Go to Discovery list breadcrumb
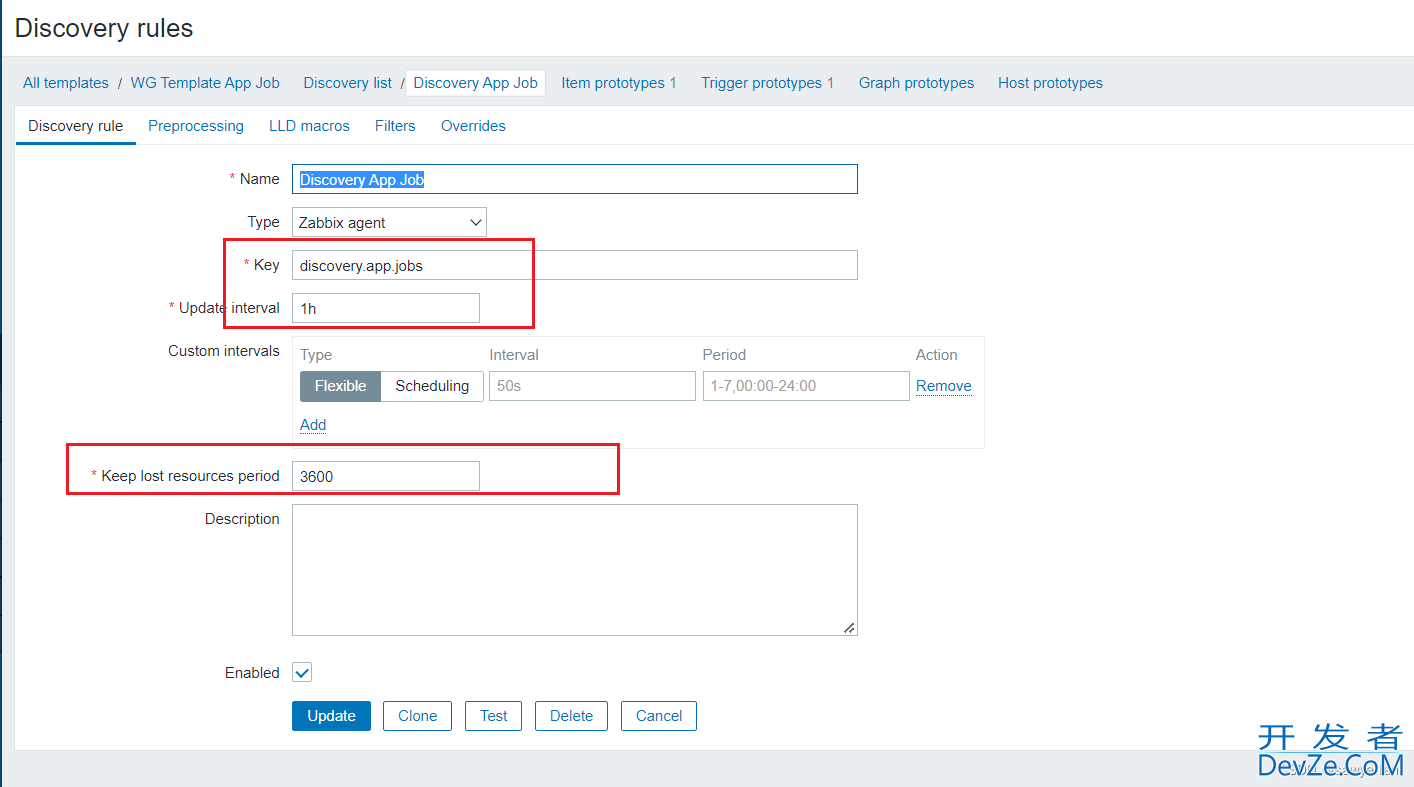The height and width of the screenshot is (787, 1414). click(x=348, y=83)
